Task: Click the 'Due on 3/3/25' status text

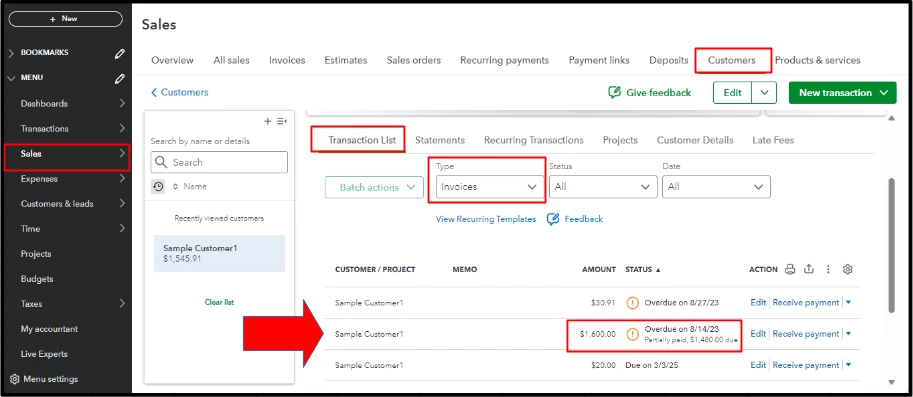Action: coord(652,366)
